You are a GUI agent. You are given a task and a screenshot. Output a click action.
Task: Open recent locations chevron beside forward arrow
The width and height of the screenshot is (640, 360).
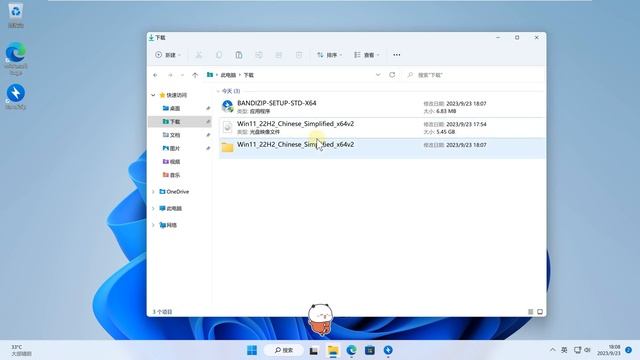click(x=182, y=75)
